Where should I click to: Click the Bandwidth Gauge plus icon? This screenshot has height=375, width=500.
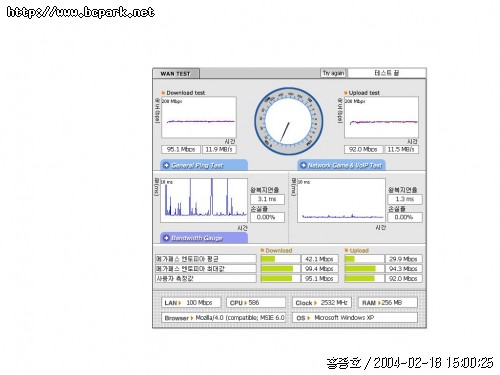click(x=166, y=238)
